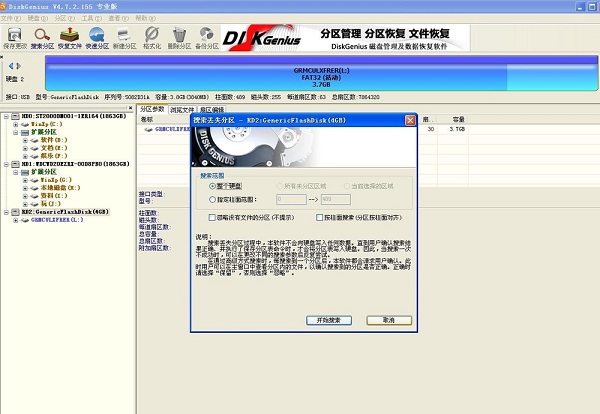
Task: Select the 指定柱面范围 radio button
Action: pos(212,200)
